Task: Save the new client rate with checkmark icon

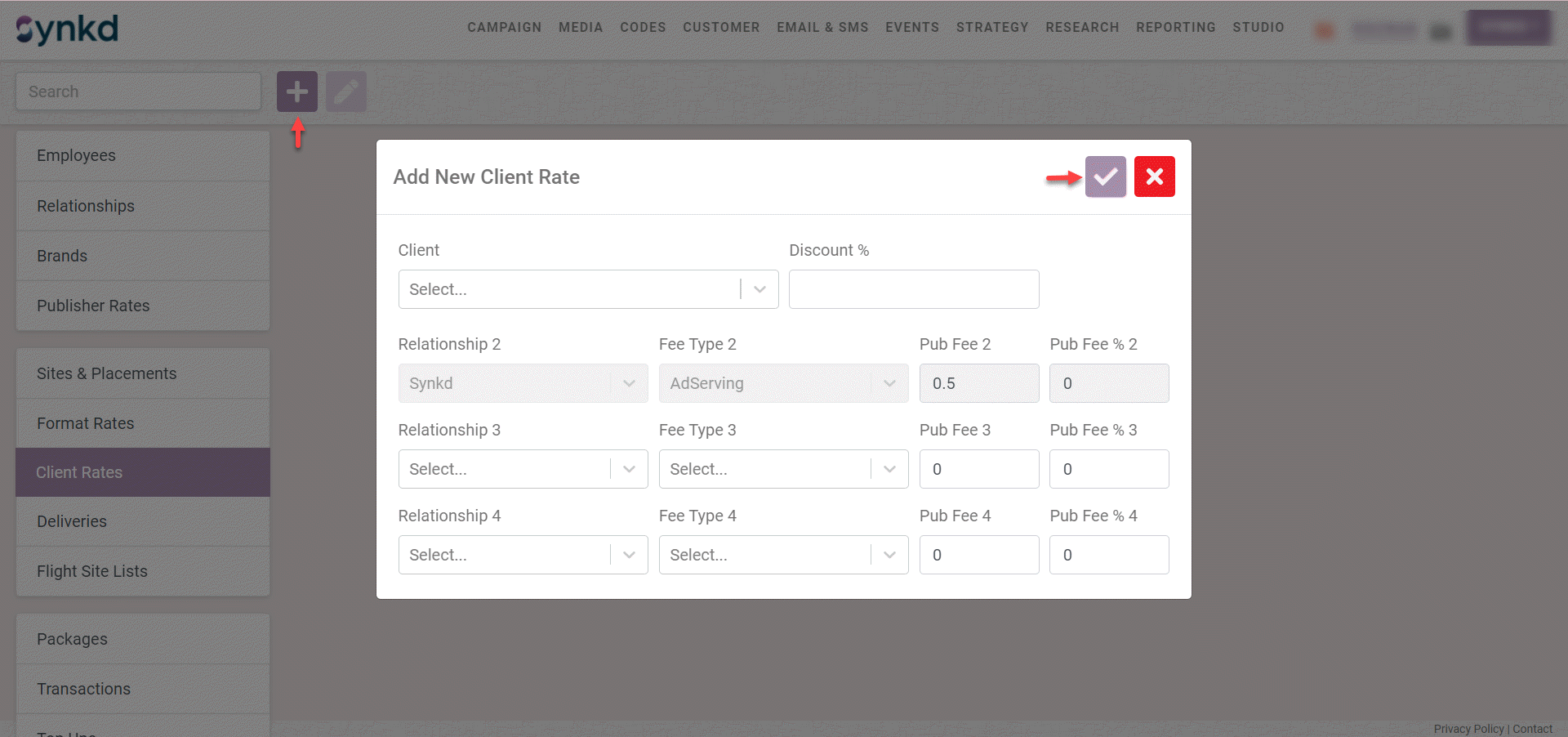Action: (x=1105, y=176)
